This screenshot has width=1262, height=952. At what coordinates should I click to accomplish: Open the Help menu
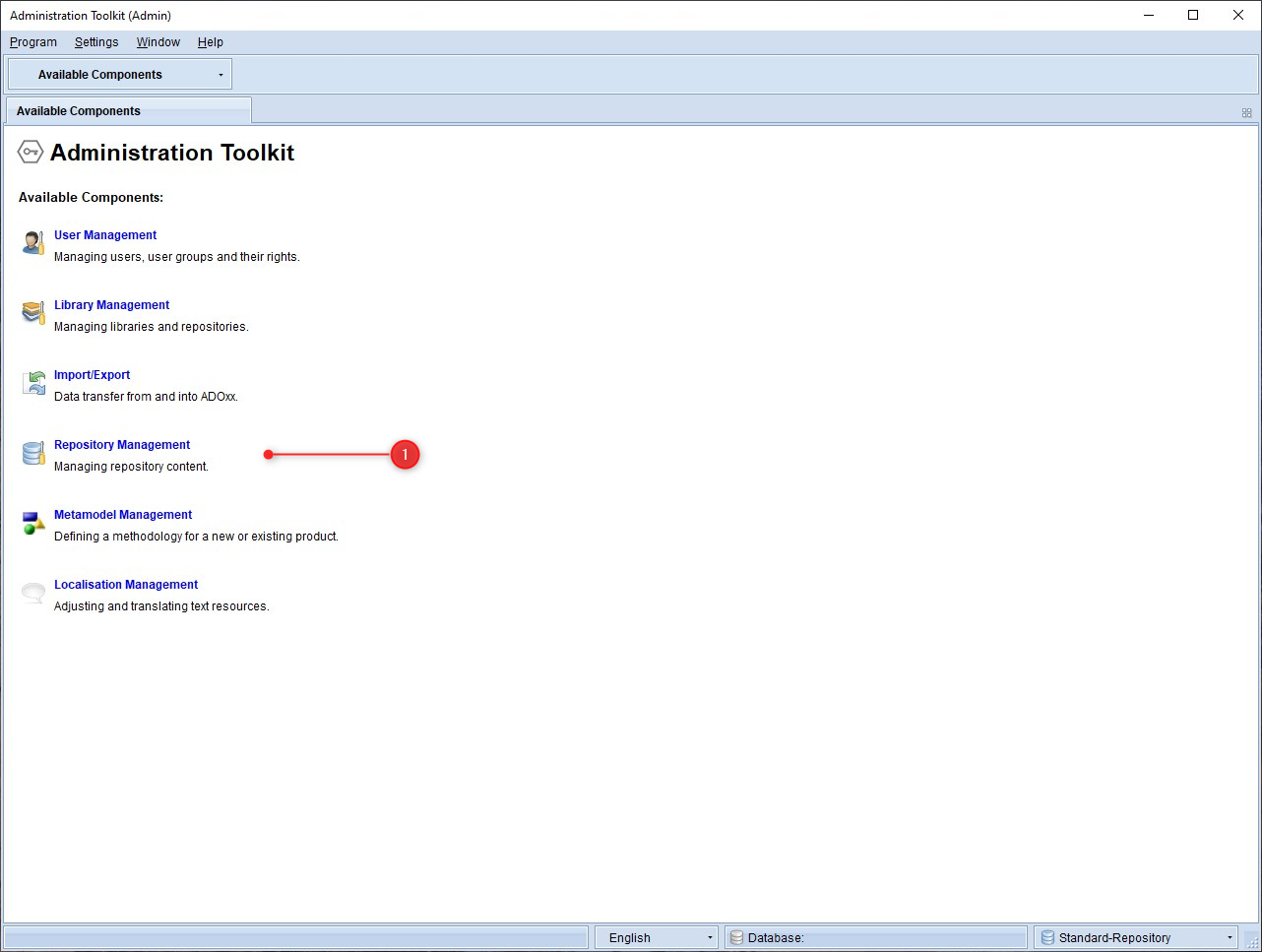(x=211, y=42)
